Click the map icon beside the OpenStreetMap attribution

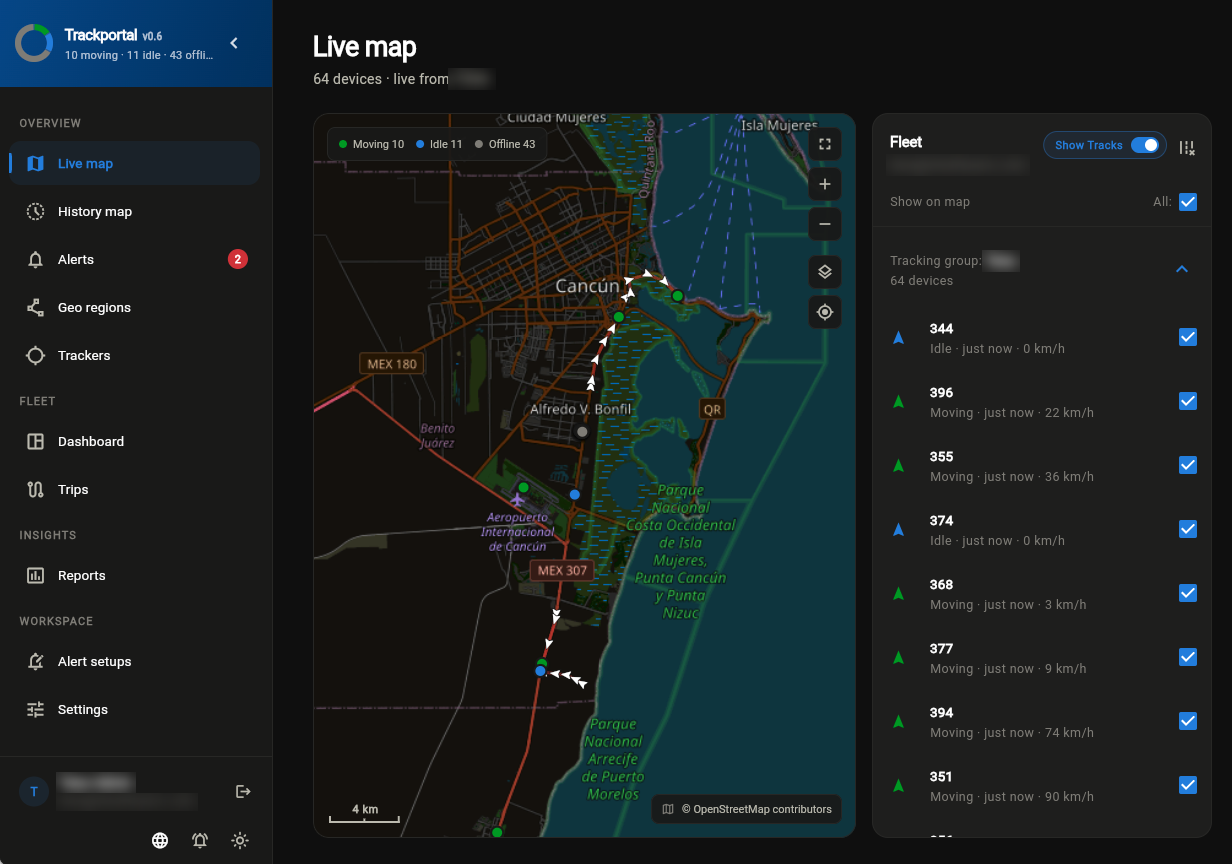(668, 809)
